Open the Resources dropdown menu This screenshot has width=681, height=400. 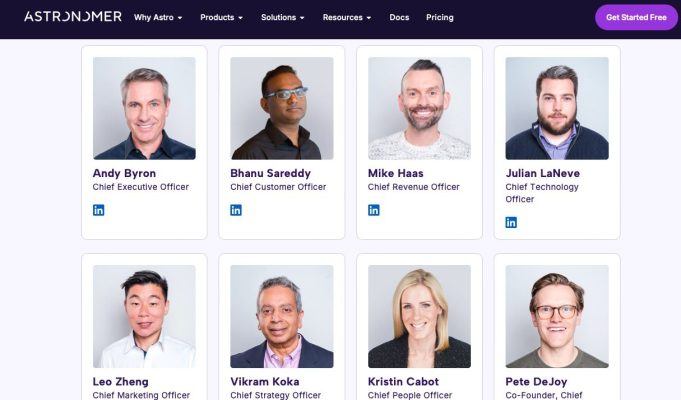coord(347,17)
